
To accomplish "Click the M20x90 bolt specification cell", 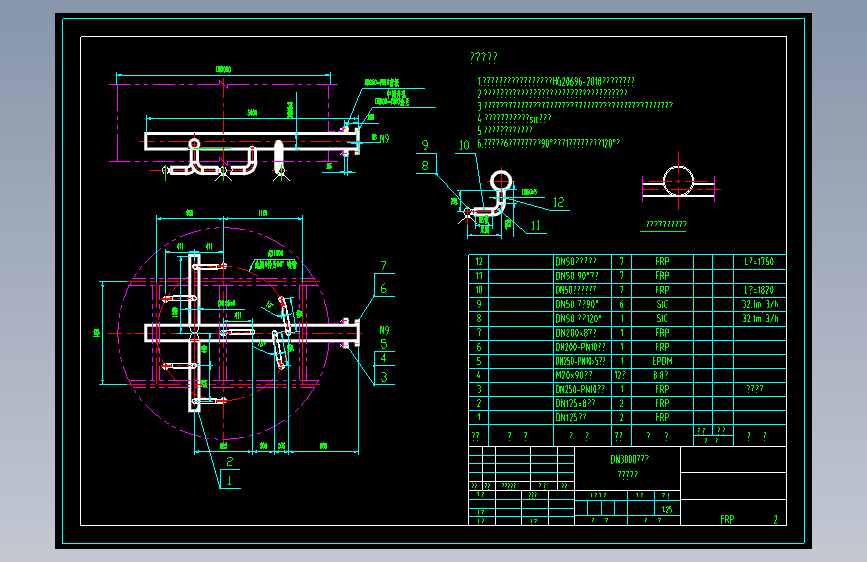I will [574, 375].
